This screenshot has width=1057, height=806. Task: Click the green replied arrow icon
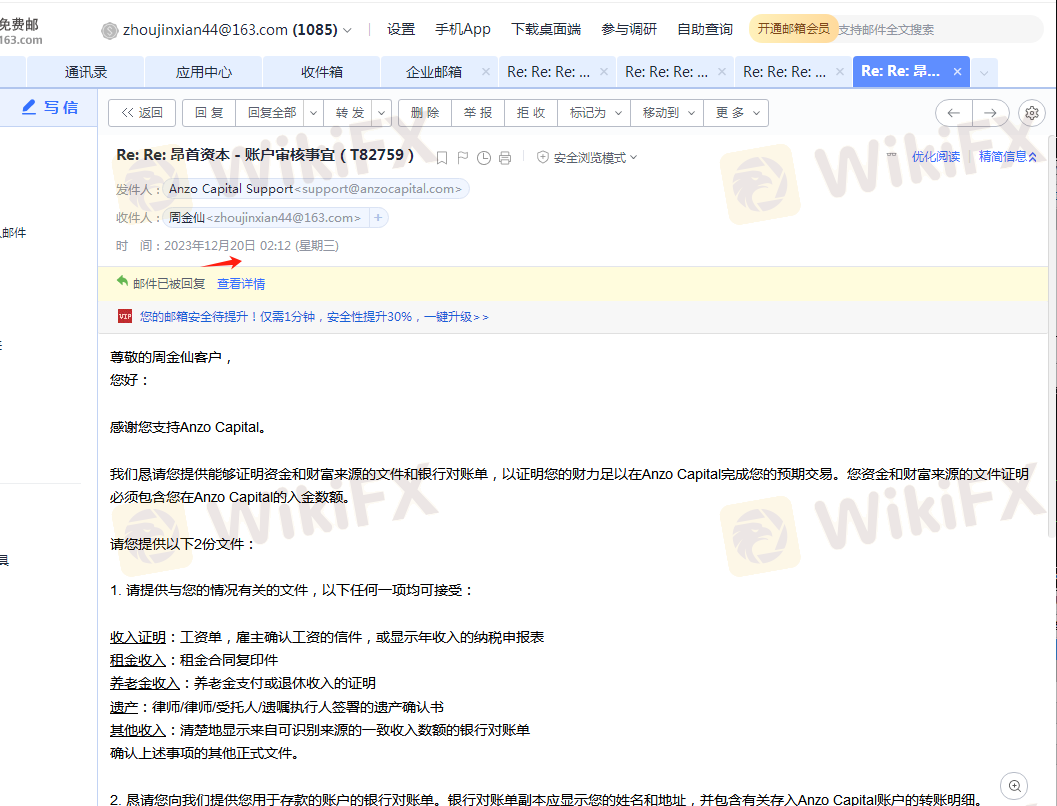[x=122, y=281]
